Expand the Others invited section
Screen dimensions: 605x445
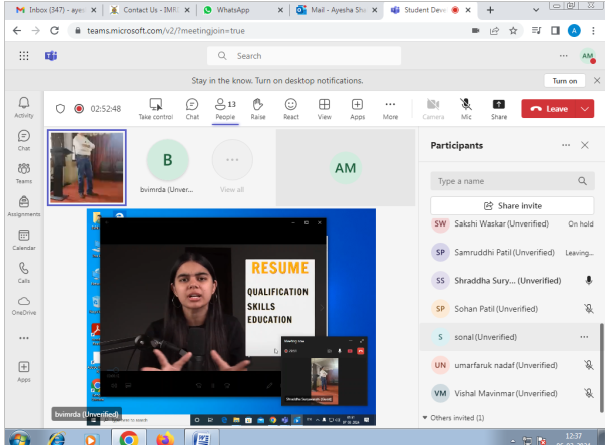point(458,417)
